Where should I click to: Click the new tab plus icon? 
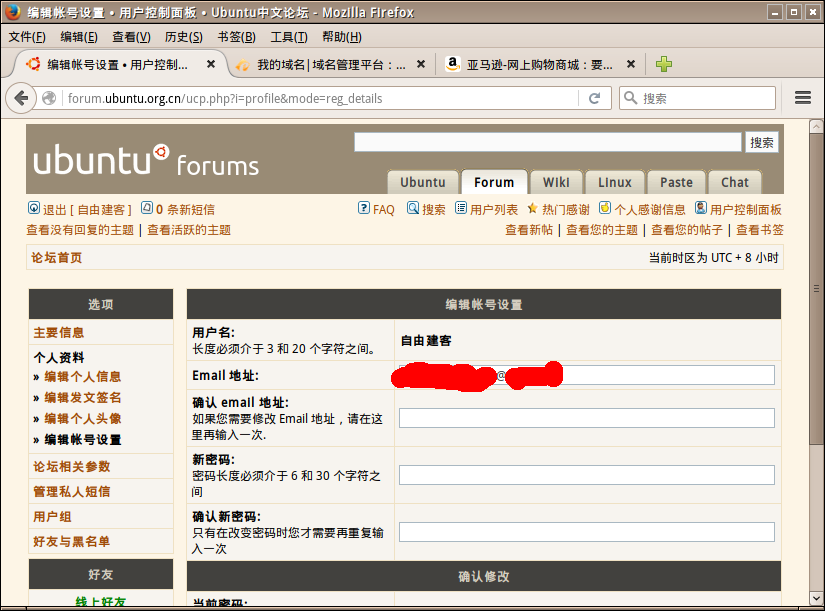click(663, 64)
